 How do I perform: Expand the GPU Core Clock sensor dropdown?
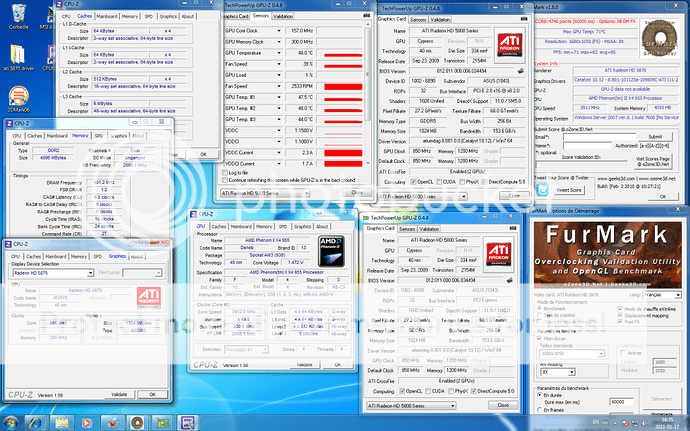[279, 30]
